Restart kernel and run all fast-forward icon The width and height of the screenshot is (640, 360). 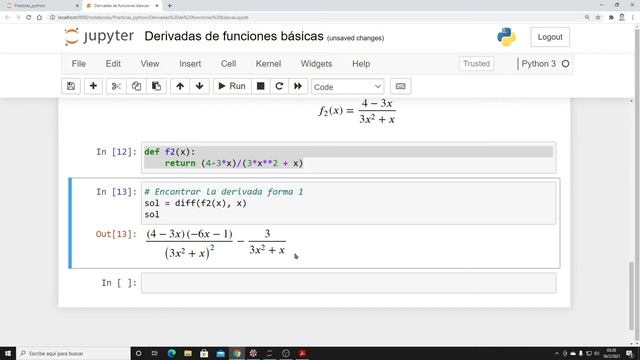298,86
